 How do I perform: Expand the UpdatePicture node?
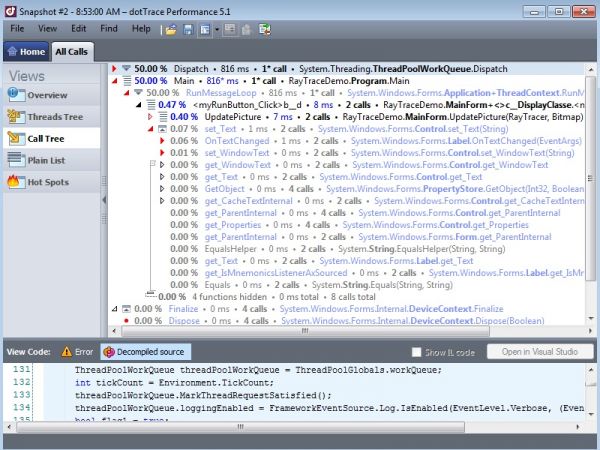(149, 116)
